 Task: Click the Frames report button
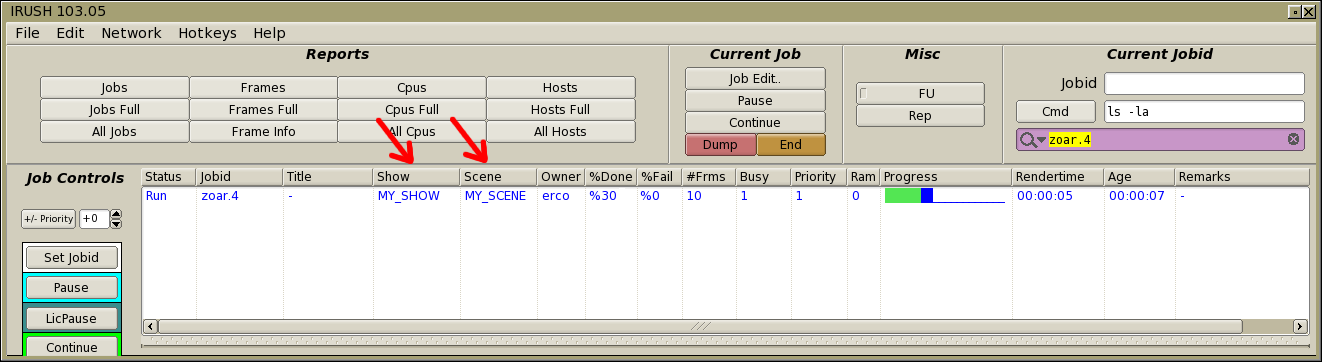click(263, 88)
